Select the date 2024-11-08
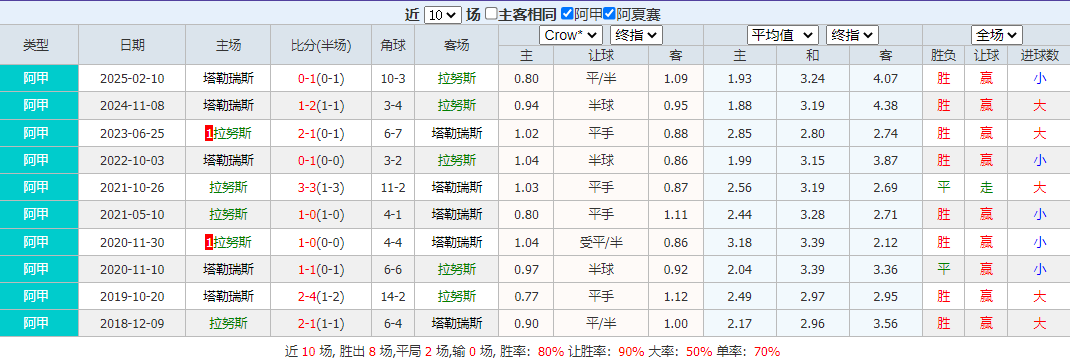1070x363 pixels. pos(132,106)
